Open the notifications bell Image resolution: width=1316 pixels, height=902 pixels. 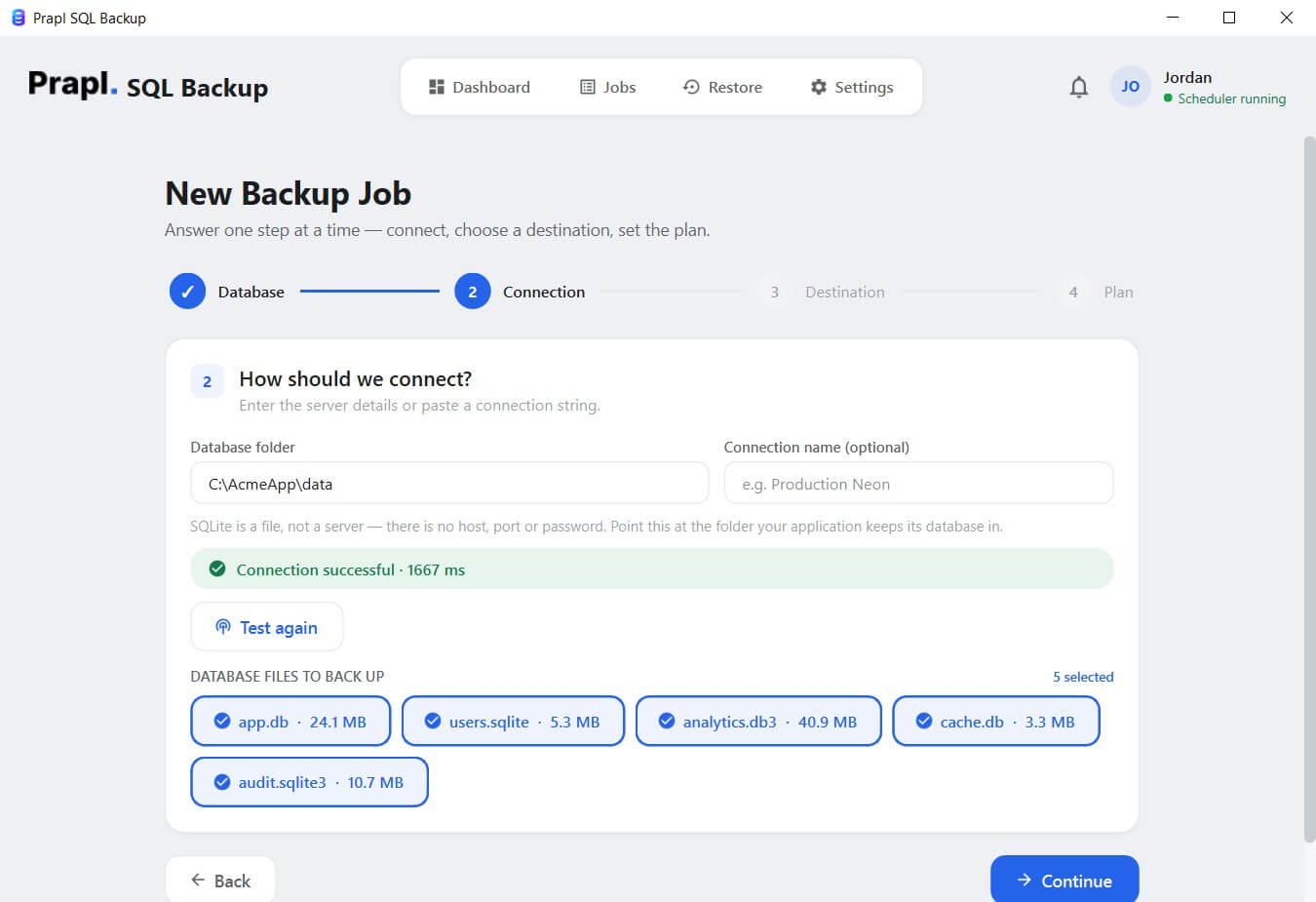(x=1078, y=87)
